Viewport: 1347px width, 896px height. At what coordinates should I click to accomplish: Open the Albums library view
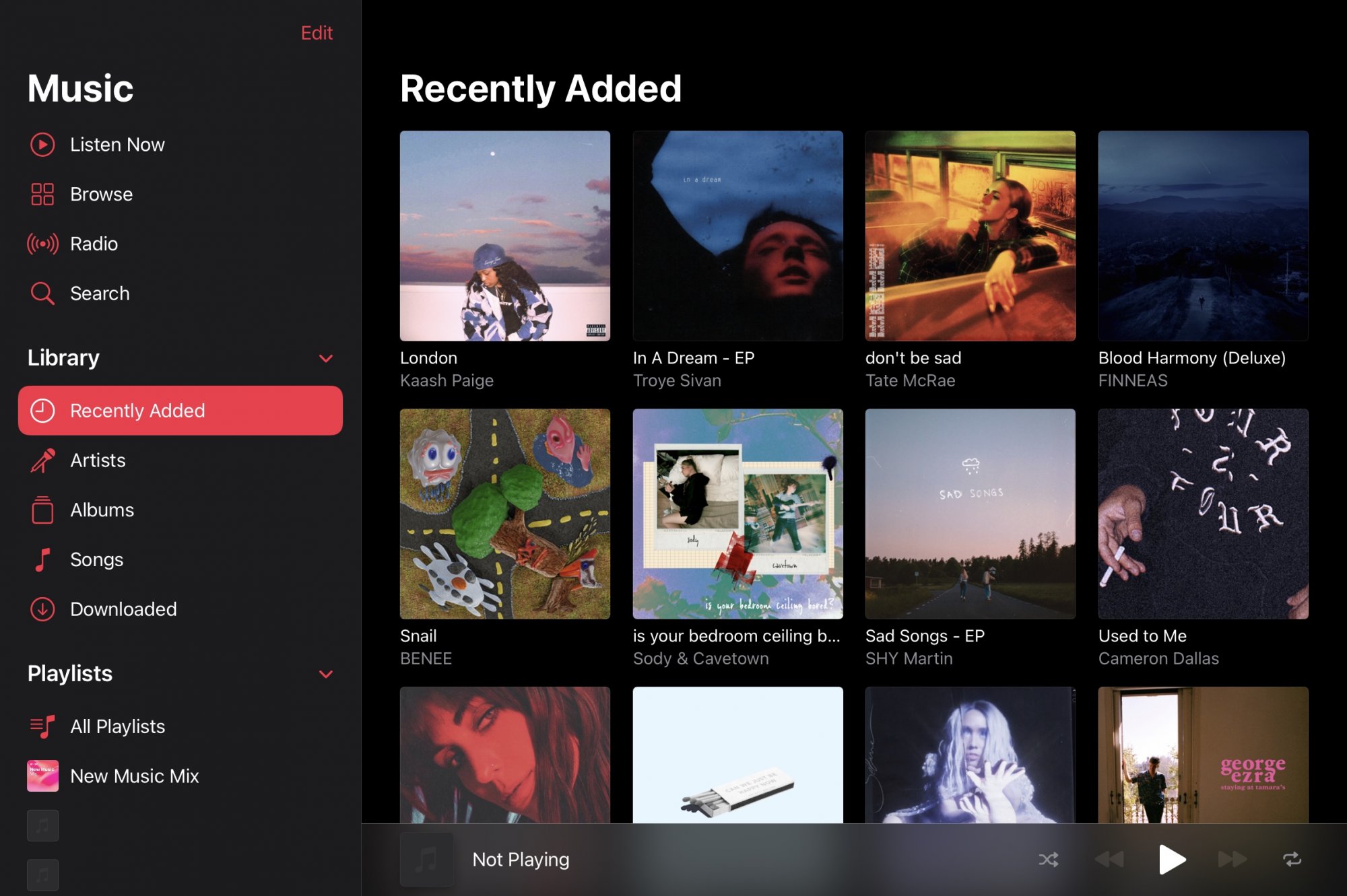180,510
